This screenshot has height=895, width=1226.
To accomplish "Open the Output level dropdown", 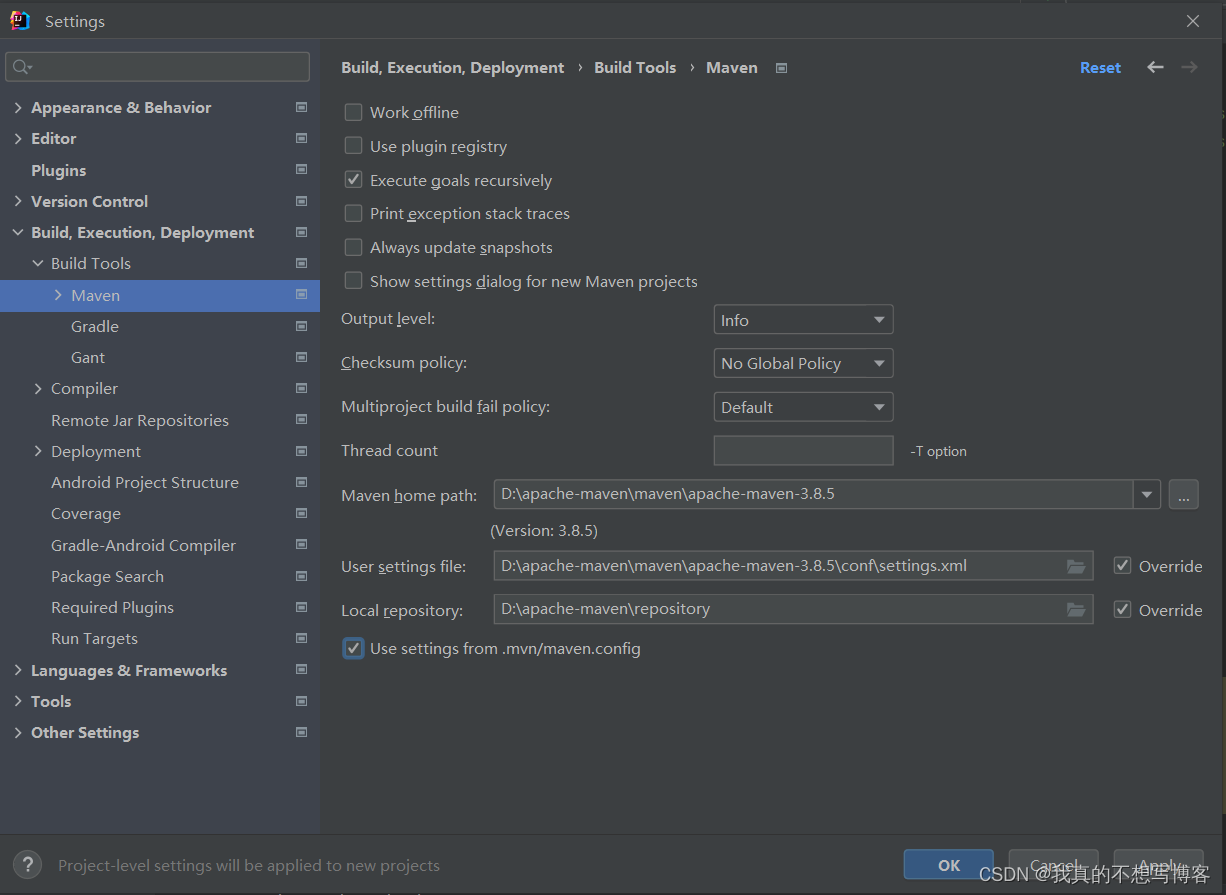I will point(803,320).
